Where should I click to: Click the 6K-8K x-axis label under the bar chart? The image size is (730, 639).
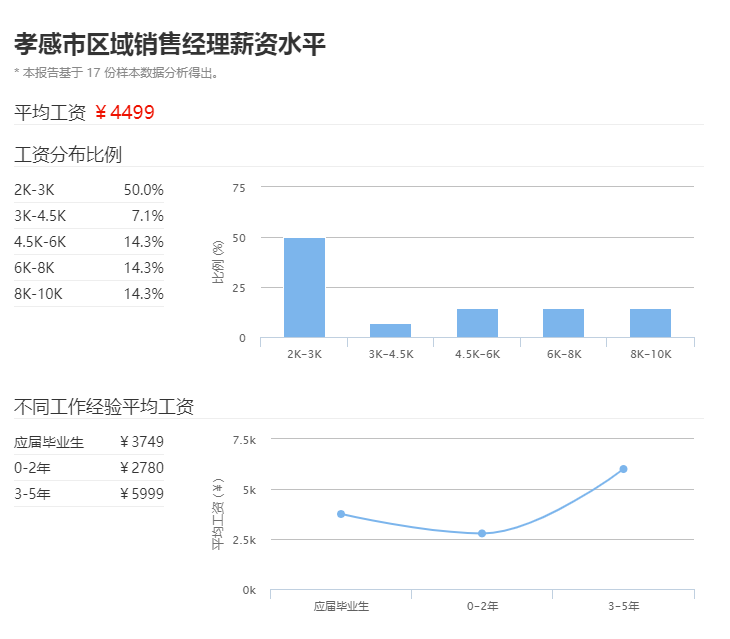(564, 354)
